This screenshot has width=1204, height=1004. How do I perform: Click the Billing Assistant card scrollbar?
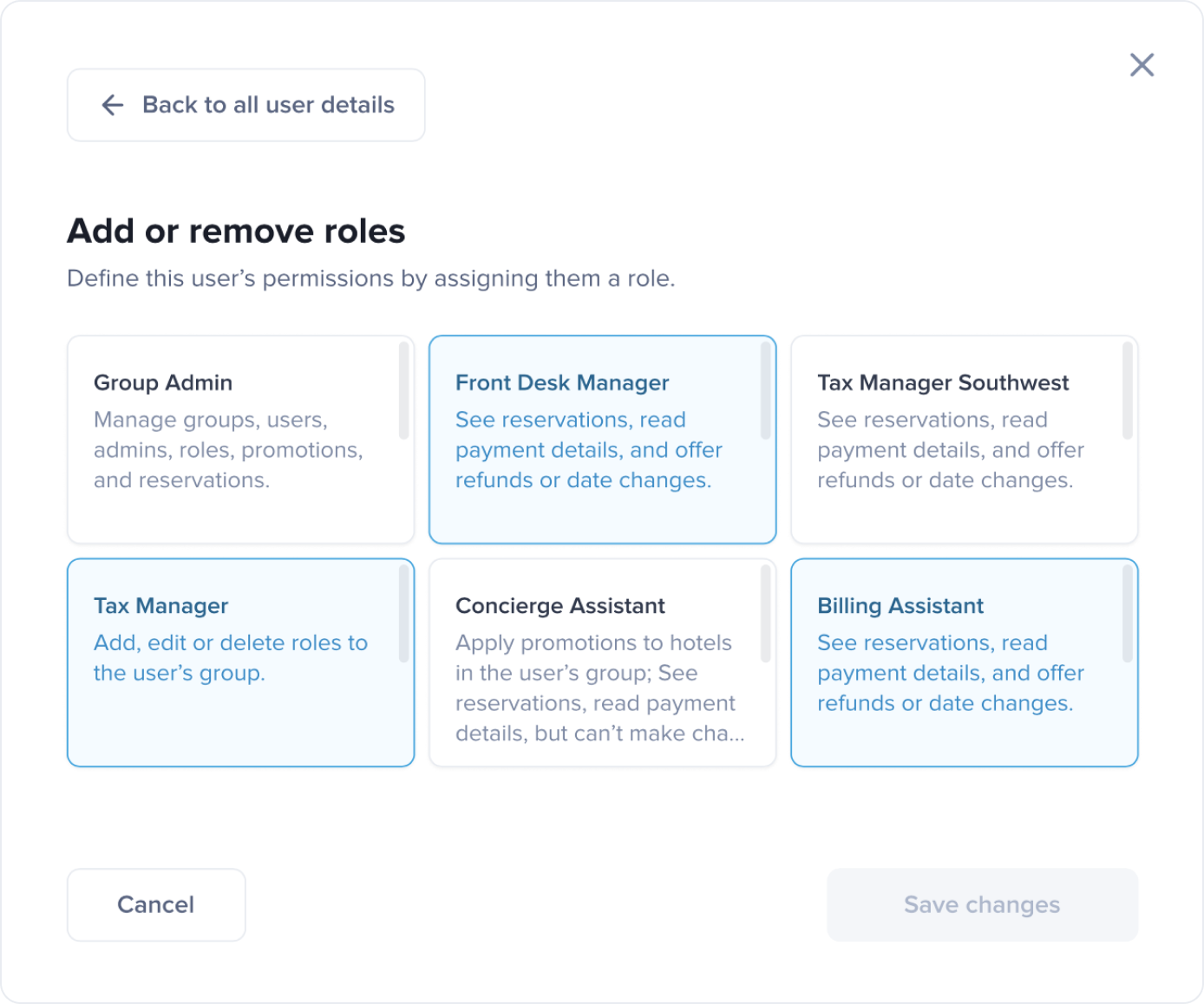[x=1127, y=613]
